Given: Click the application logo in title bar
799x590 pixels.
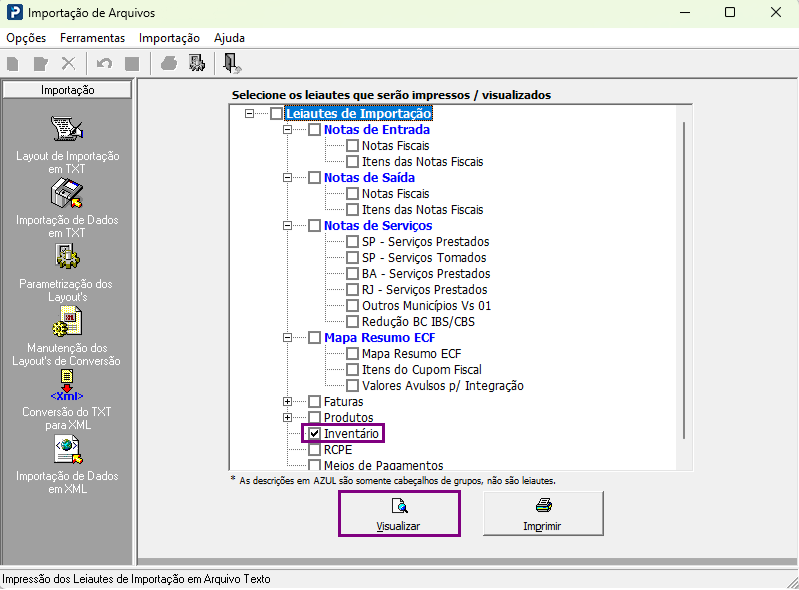Looking at the screenshot, I should 15,12.
